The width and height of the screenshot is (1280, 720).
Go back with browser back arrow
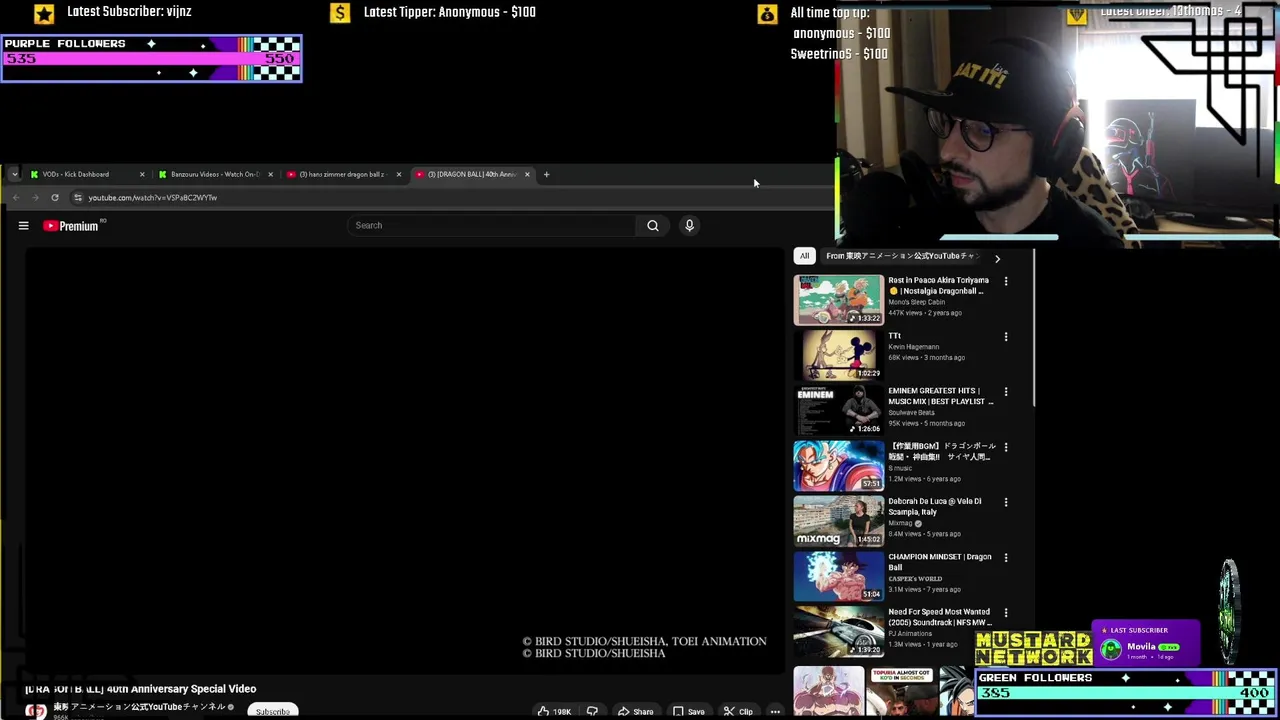tap(16, 198)
